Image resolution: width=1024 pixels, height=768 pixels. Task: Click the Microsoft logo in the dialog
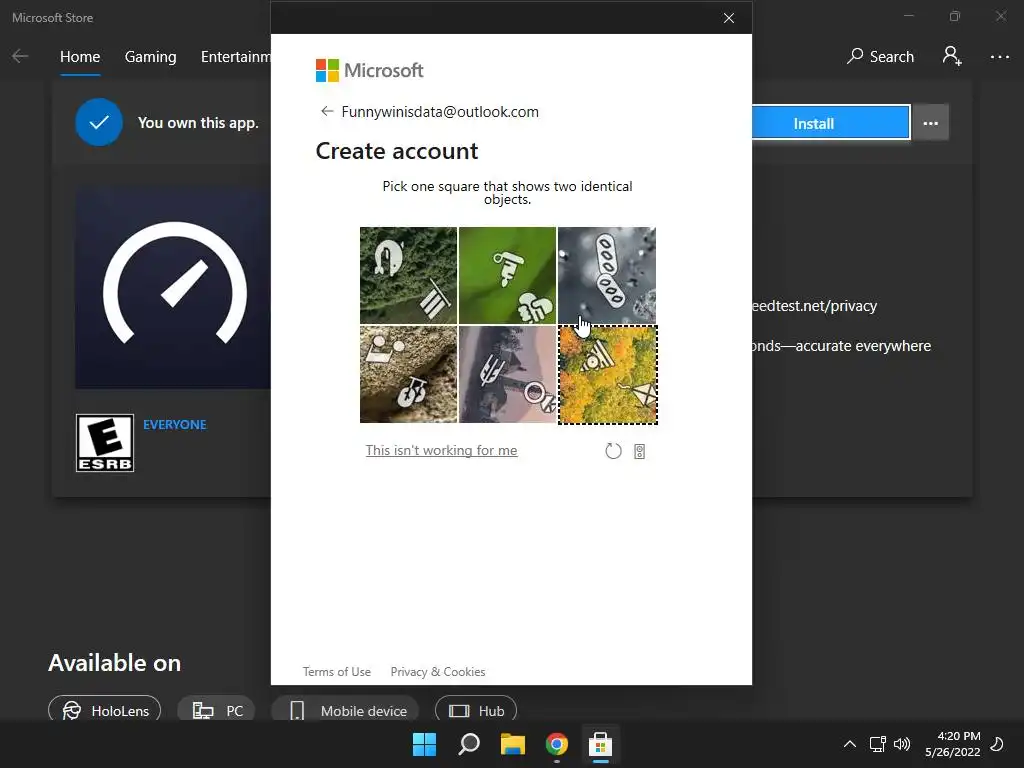(370, 71)
